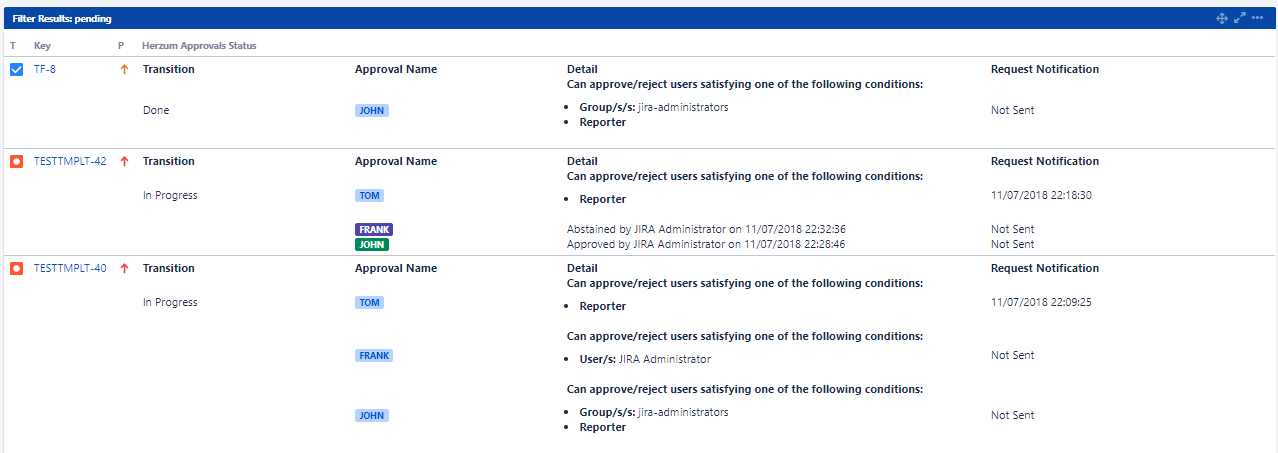Screen dimensions: 1278x453
Task: Click the JOHN badge in TF-8 row
Action: [372, 110]
